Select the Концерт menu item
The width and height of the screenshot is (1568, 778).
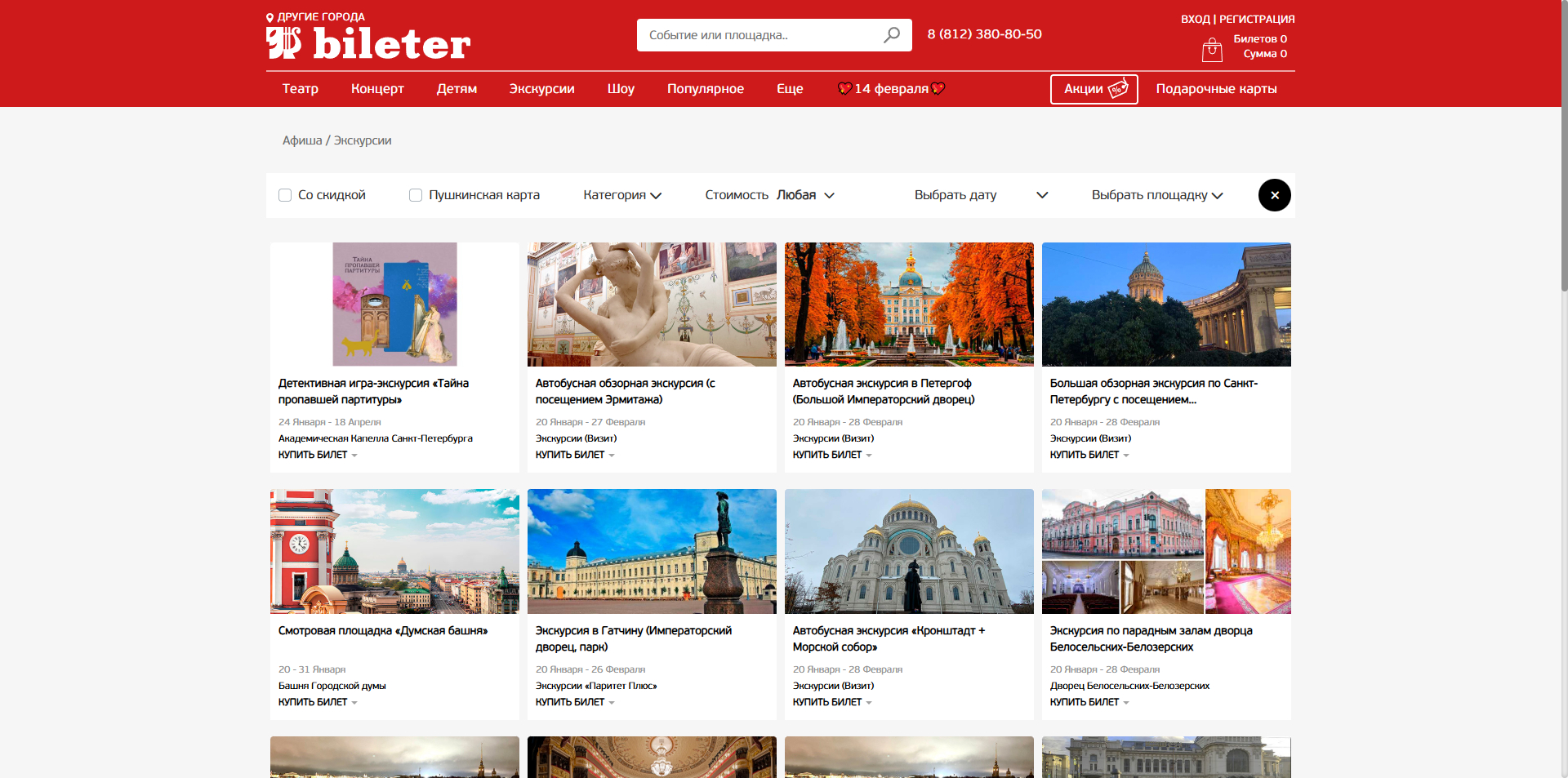tap(377, 89)
